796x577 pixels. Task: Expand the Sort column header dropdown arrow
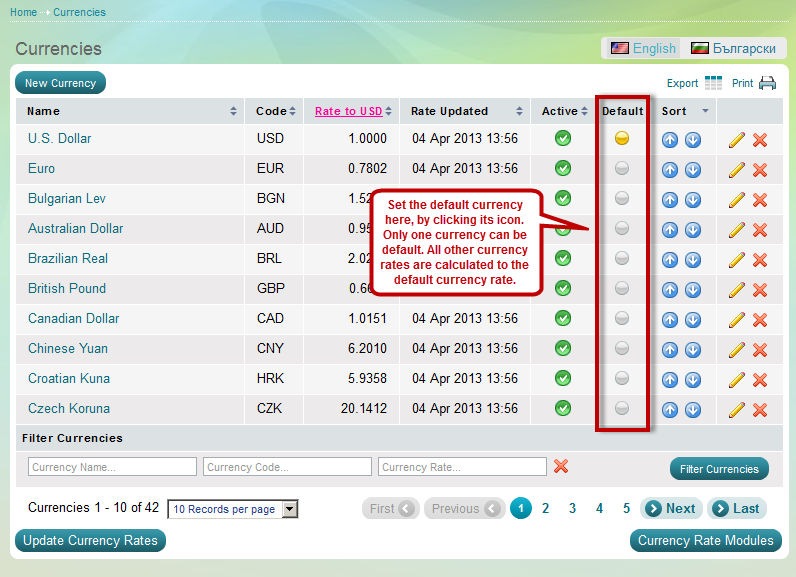coord(705,111)
